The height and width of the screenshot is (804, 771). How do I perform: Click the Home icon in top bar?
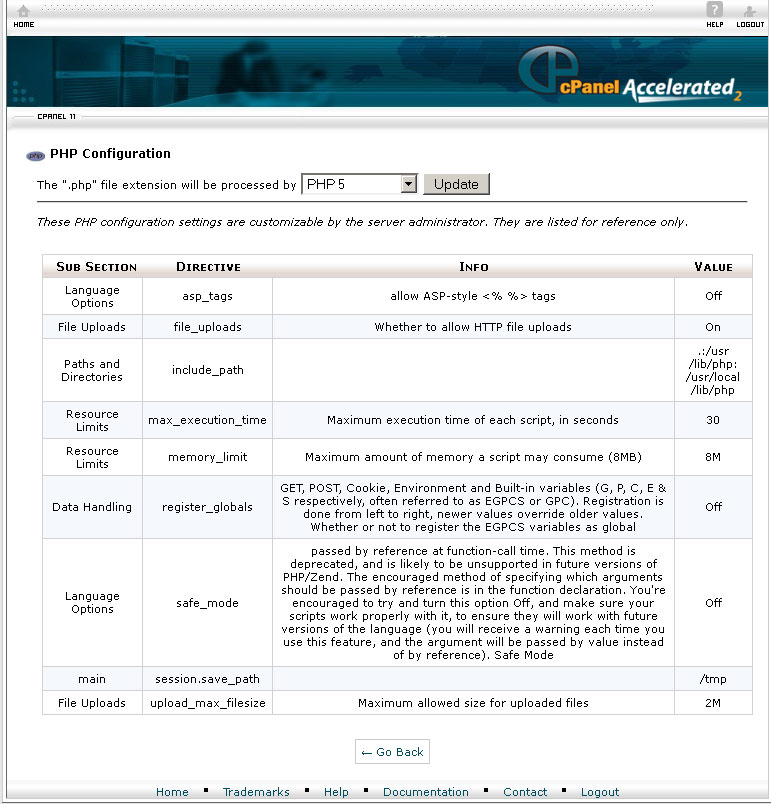[23, 14]
